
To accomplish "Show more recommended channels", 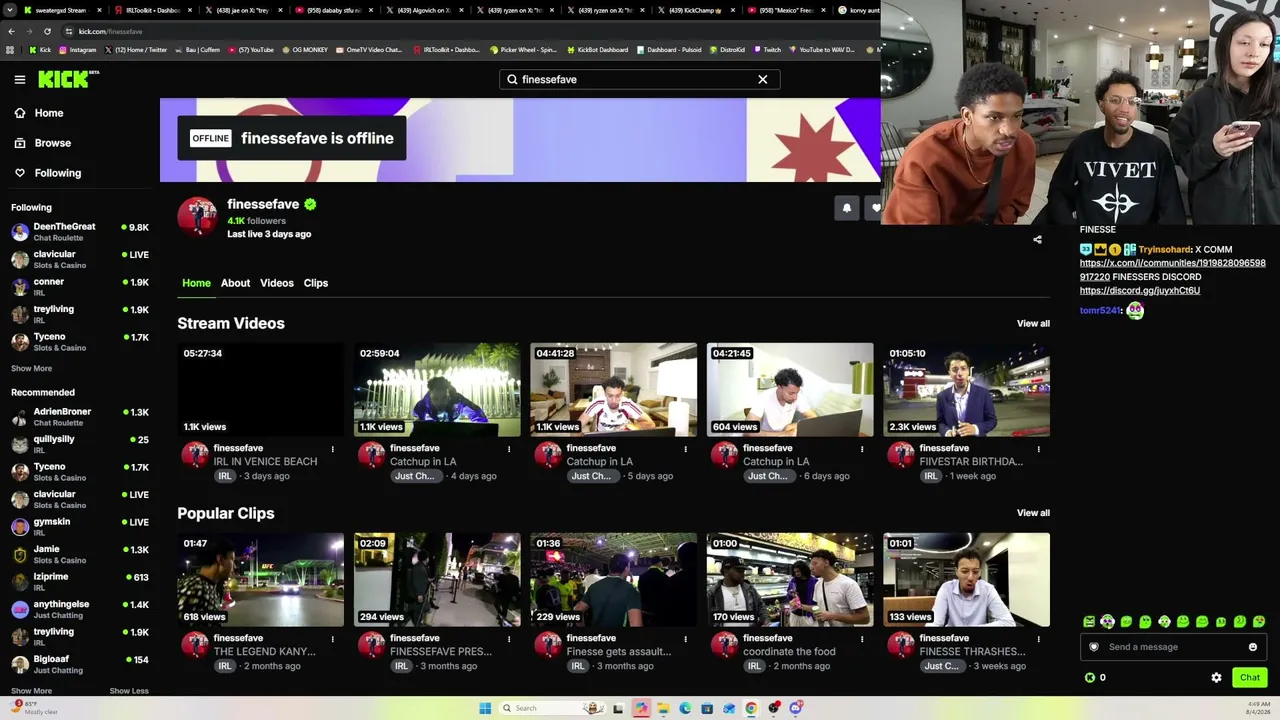I will [31, 691].
